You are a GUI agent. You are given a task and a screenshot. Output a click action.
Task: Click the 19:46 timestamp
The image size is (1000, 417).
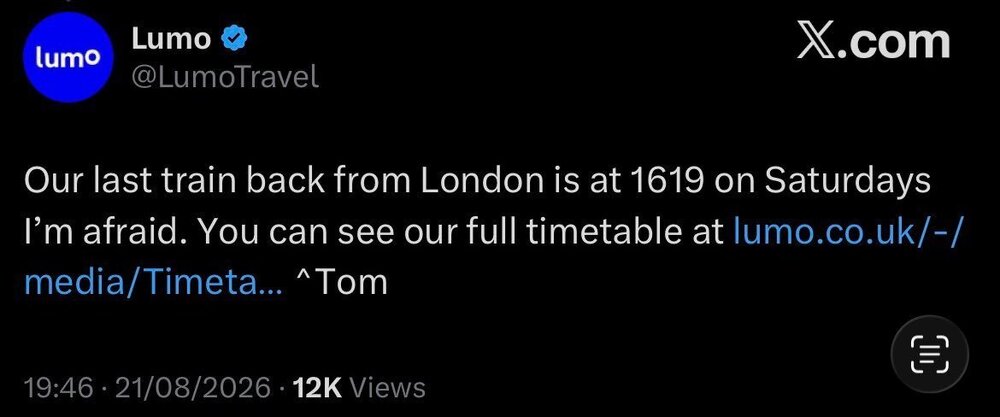tap(59, 387)
